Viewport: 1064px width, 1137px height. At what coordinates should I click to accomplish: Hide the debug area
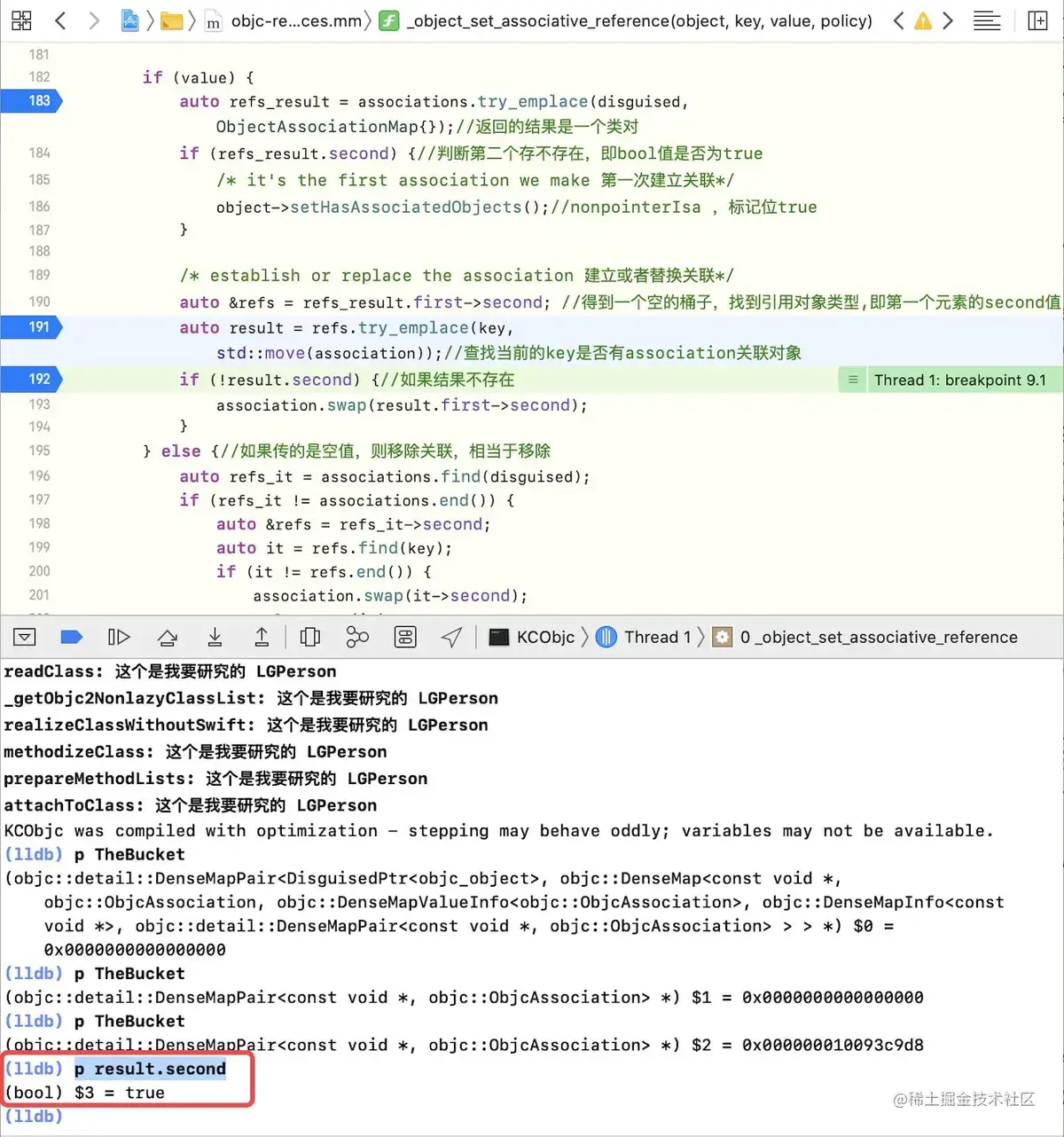pos(25,637)
